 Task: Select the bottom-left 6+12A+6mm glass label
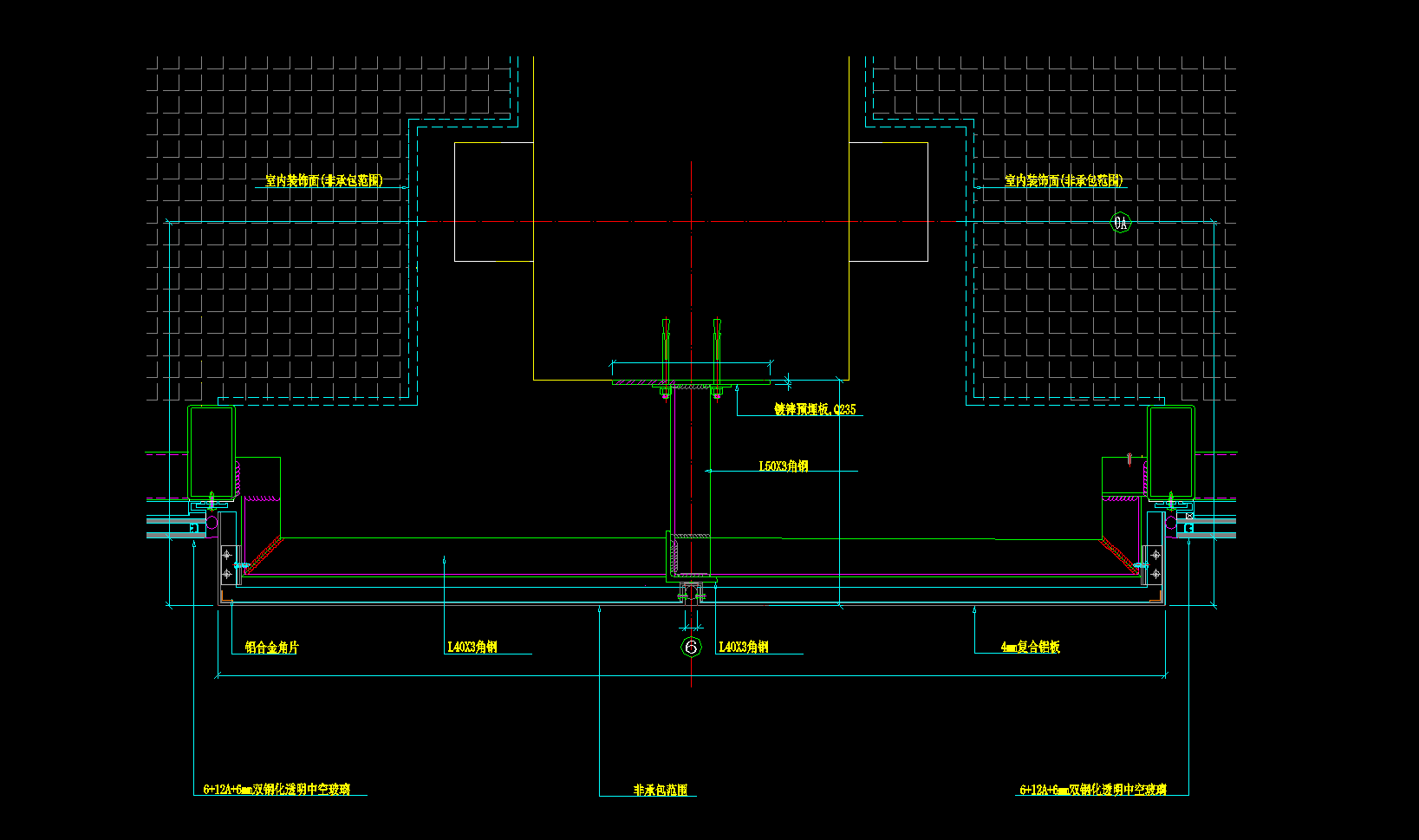tap(277, 790)
